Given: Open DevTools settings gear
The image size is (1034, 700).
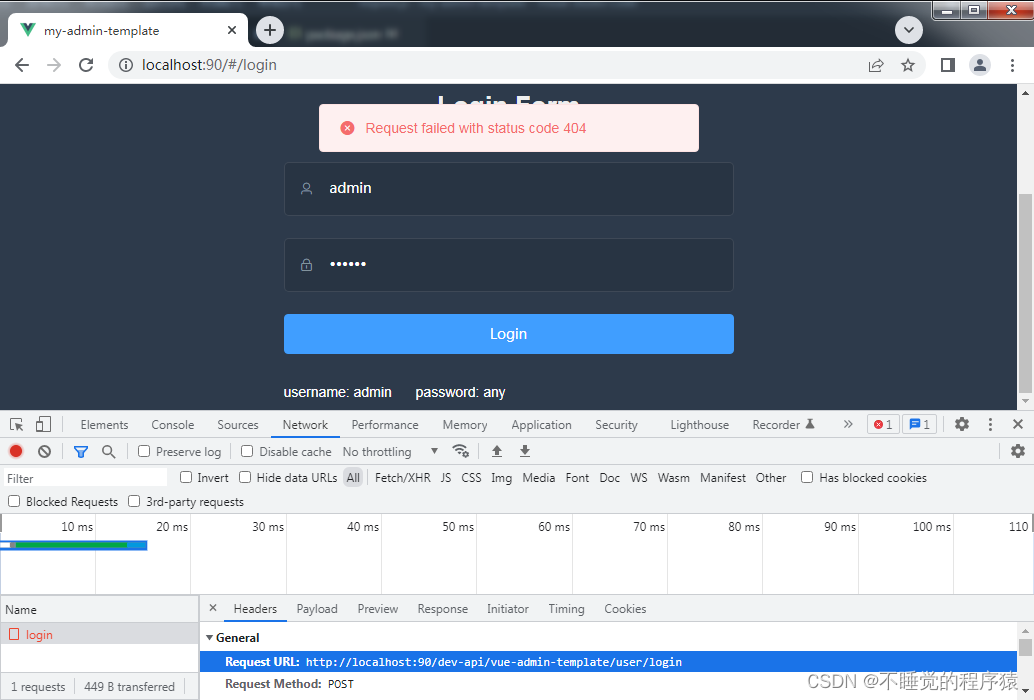Looking at the screenshot, I should (x=961, y=425).
